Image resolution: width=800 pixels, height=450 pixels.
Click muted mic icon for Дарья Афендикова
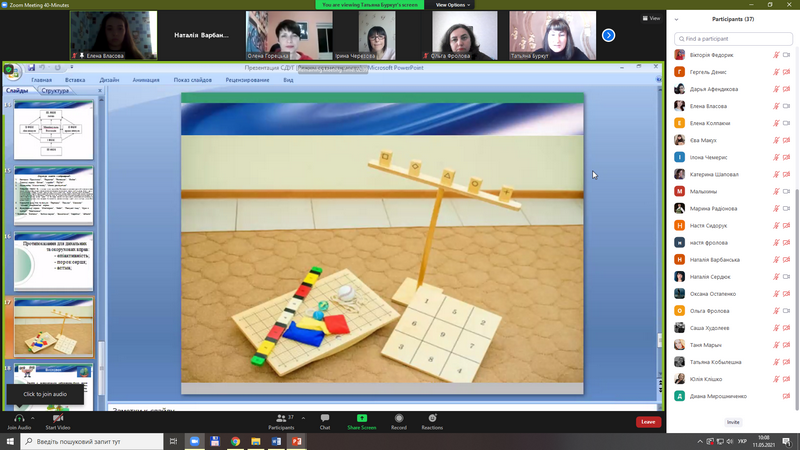[x=776, y=89]
